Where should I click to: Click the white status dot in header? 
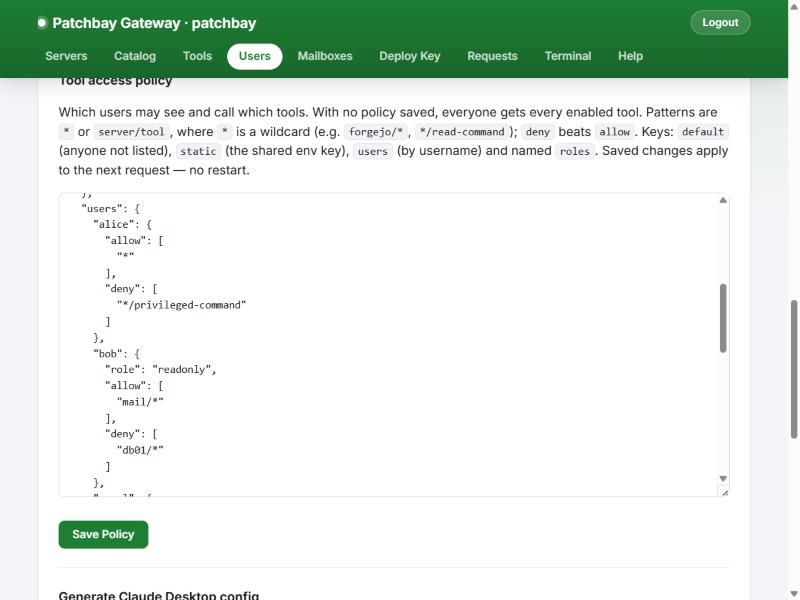42,23
